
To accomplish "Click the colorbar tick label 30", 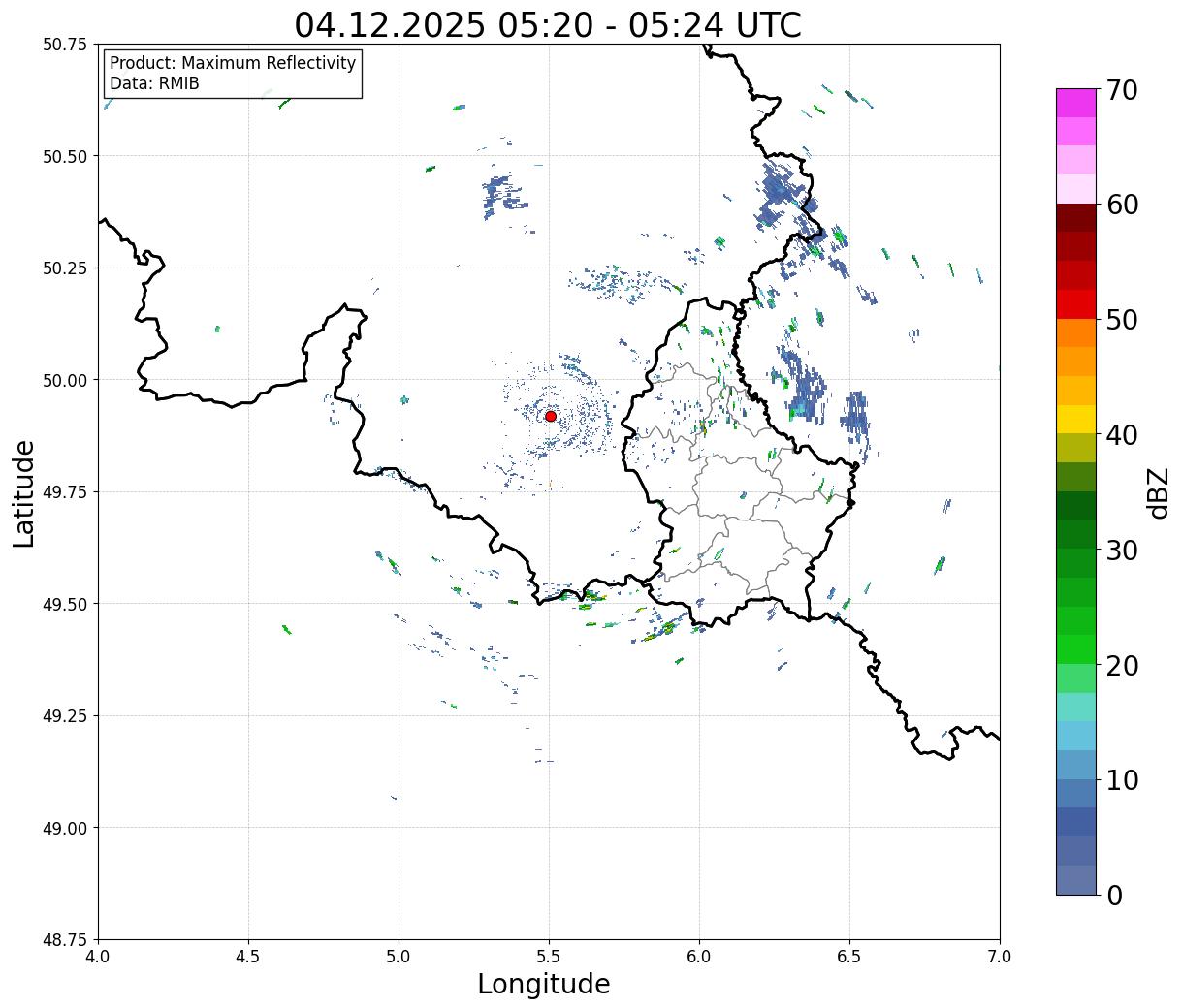I will tap(1122, 551).
